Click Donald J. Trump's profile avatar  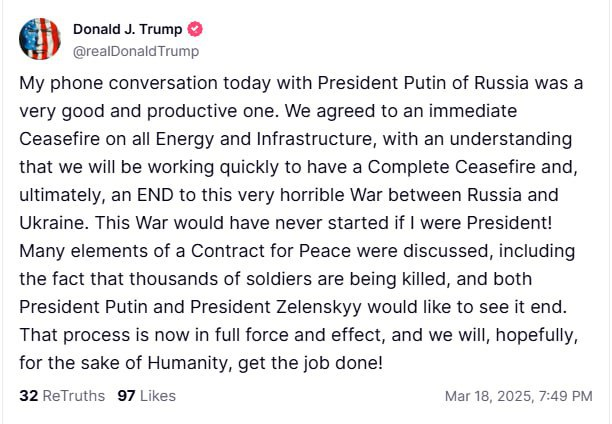coord(39,38)
